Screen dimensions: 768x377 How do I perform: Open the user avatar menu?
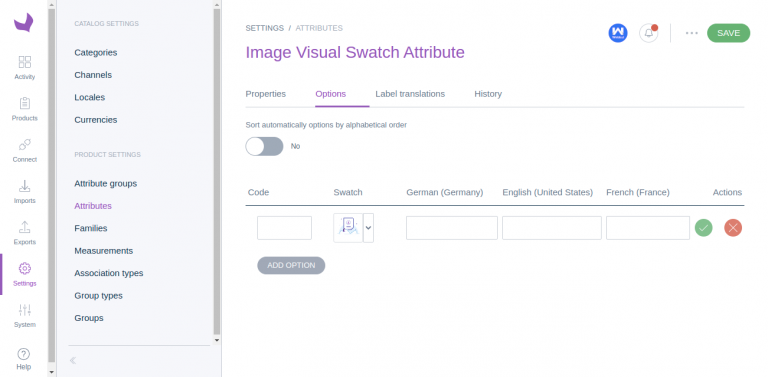point(618,33)
